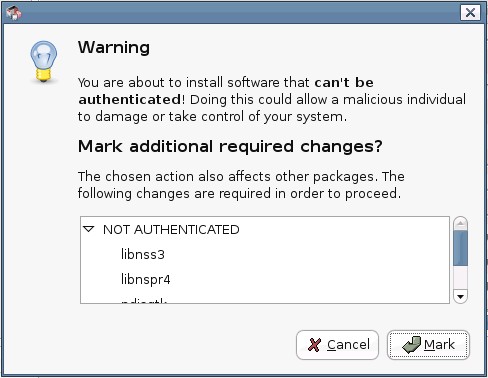Click the green arrow icon on Mark

[x=411, y=345]
